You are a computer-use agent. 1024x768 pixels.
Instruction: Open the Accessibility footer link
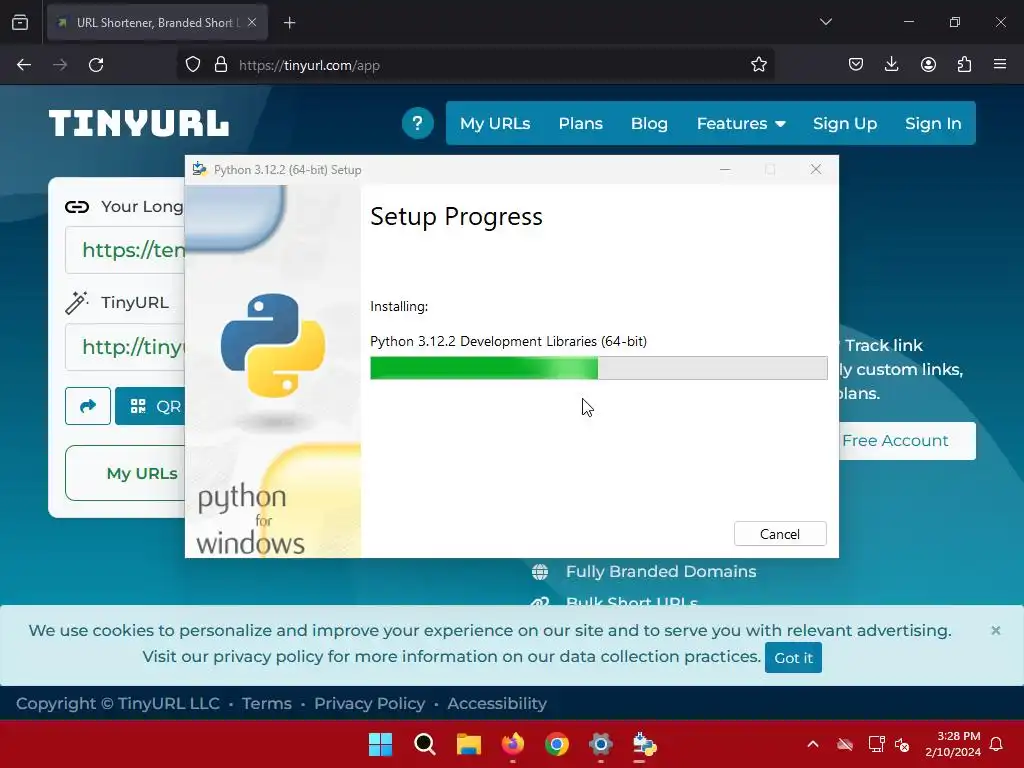pos(497,703)
